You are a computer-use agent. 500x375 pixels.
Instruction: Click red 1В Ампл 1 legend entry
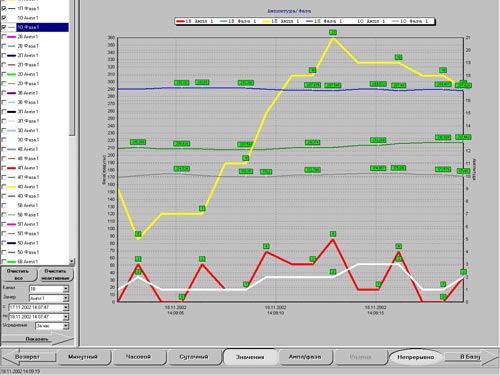tap(195, 21)
